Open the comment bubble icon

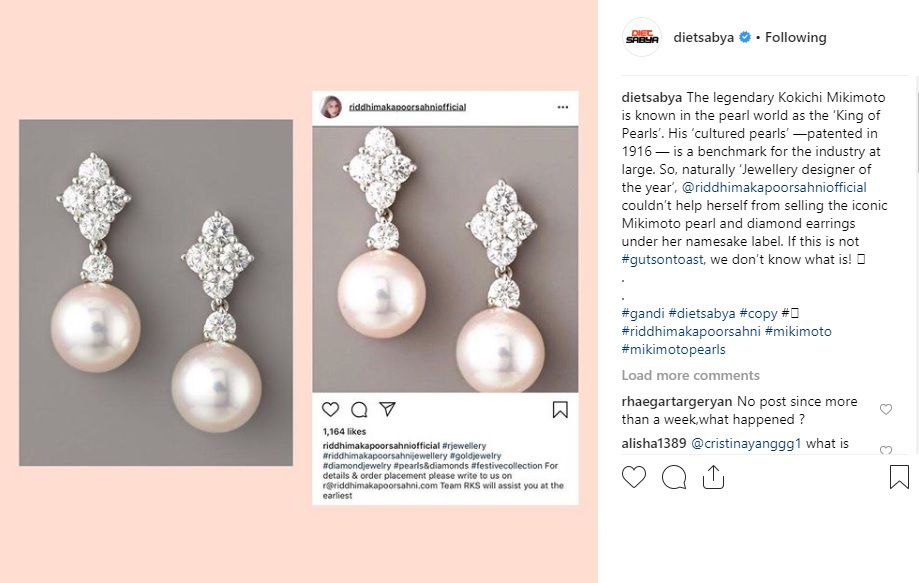(x=674, y=478)
